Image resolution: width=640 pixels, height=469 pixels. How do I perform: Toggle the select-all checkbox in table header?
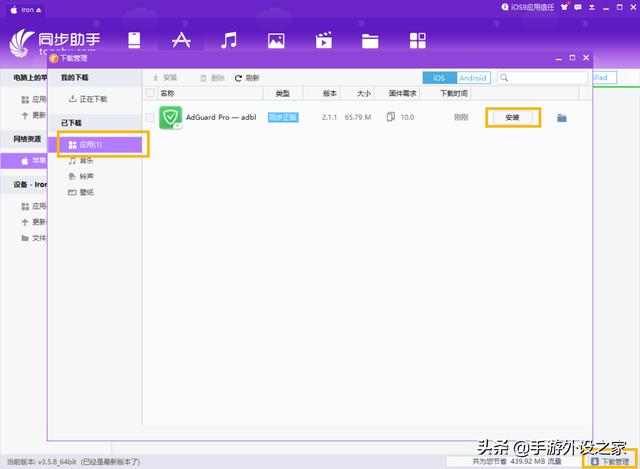[150, 93]
